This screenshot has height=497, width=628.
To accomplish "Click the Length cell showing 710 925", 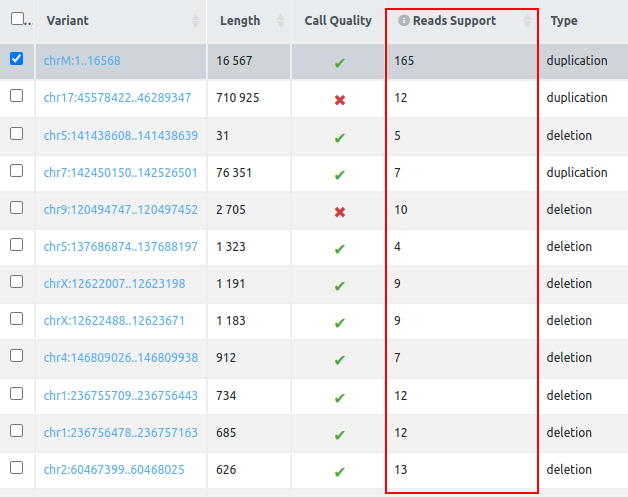I will pos(238,98).
